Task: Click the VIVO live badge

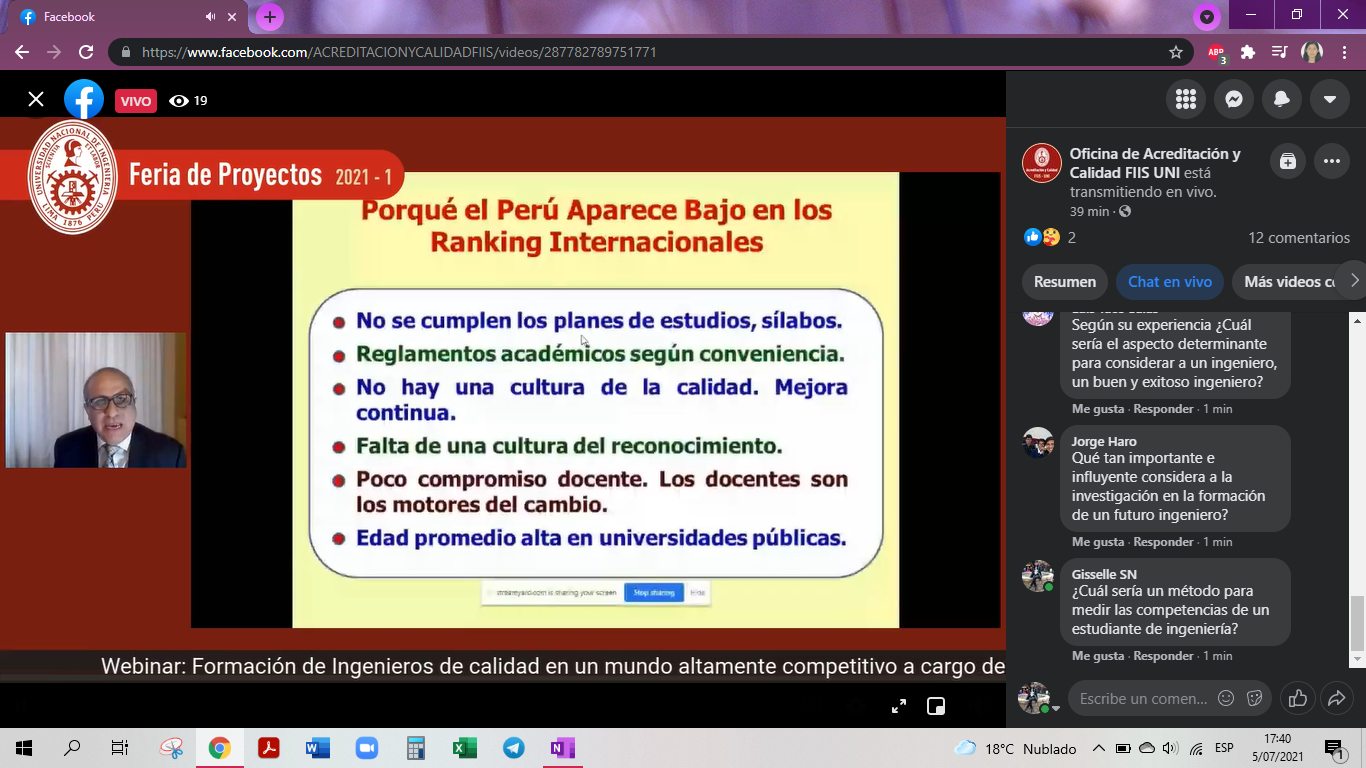Action: pos(136,101)
